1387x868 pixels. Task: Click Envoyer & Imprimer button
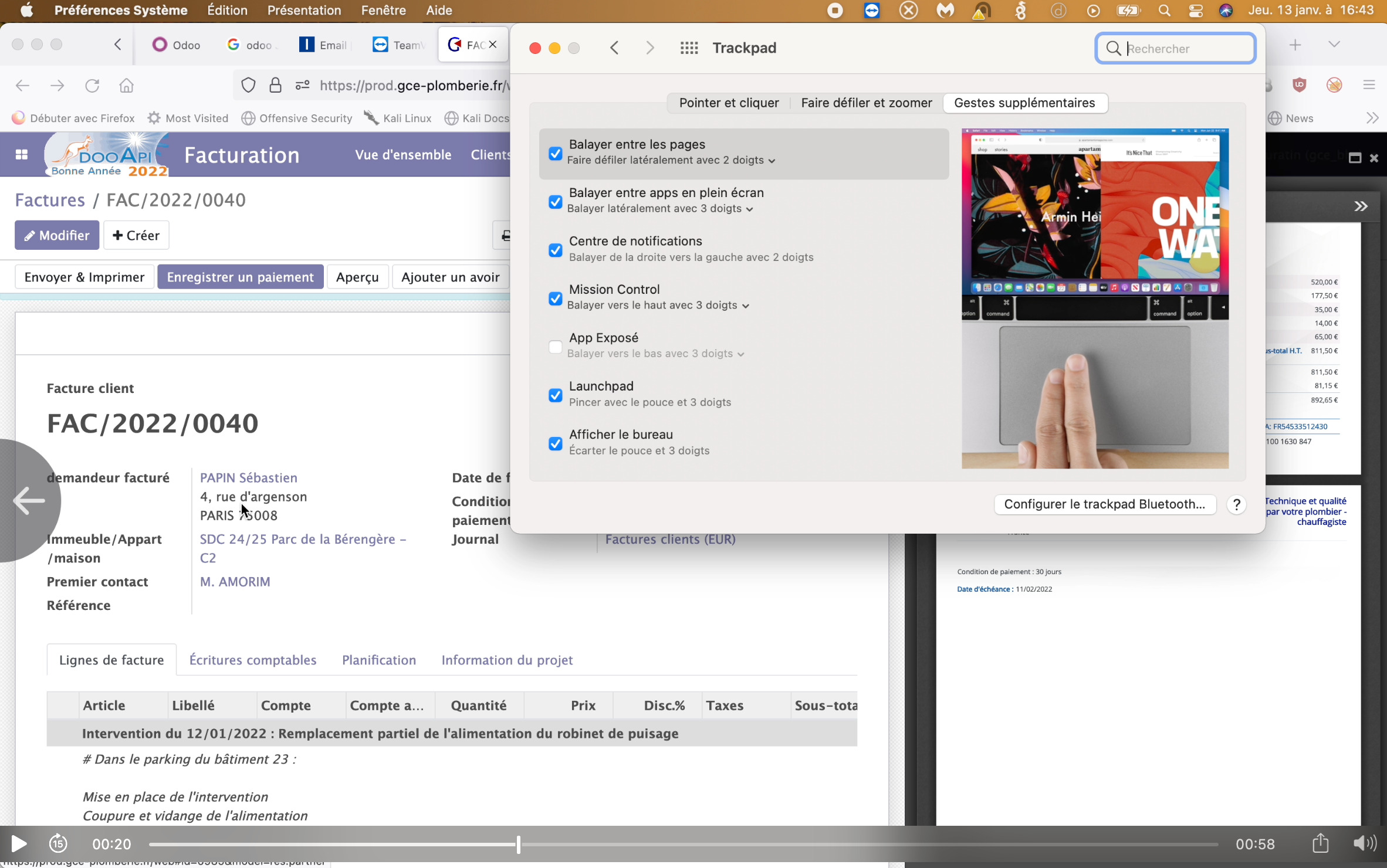pos(84,277)
